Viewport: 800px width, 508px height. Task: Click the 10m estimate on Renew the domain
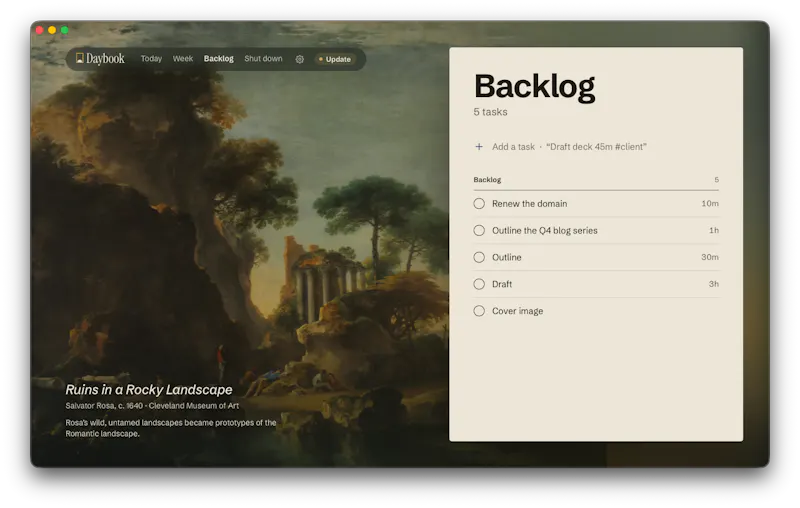coord(710,204)
